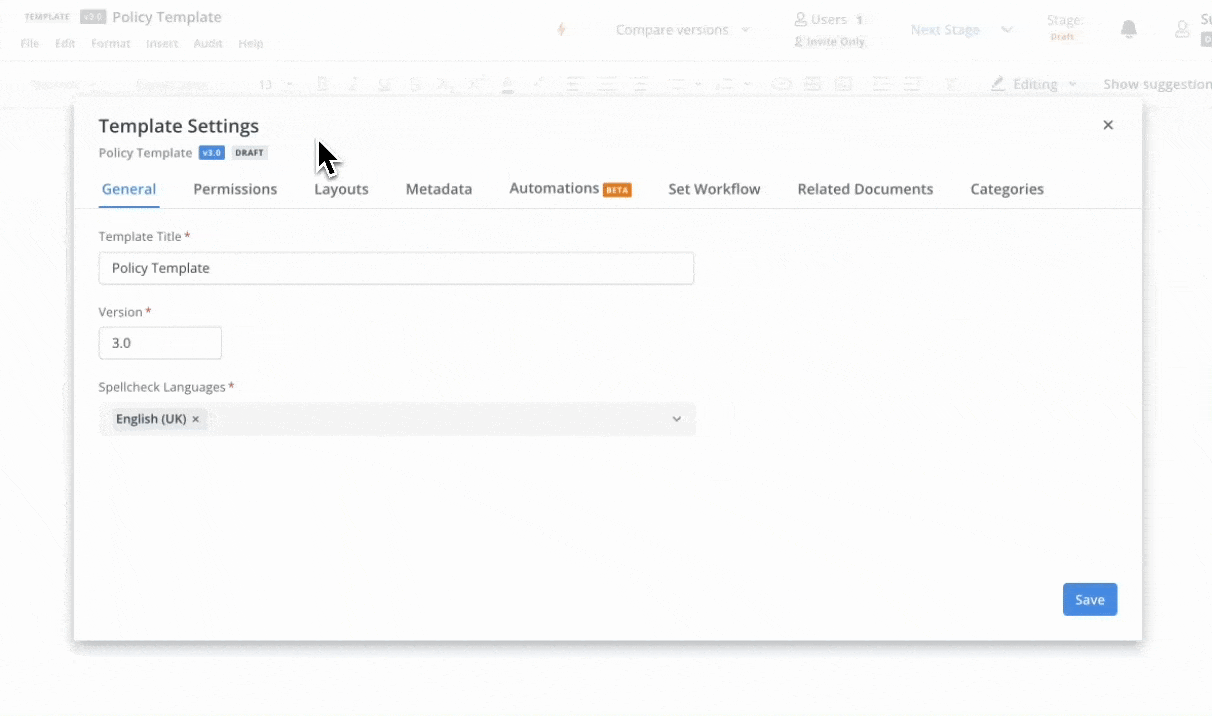This screenshot has width=1212, height=716.
Task: Click the notification bell icon
Action: tap(1129, 30)
